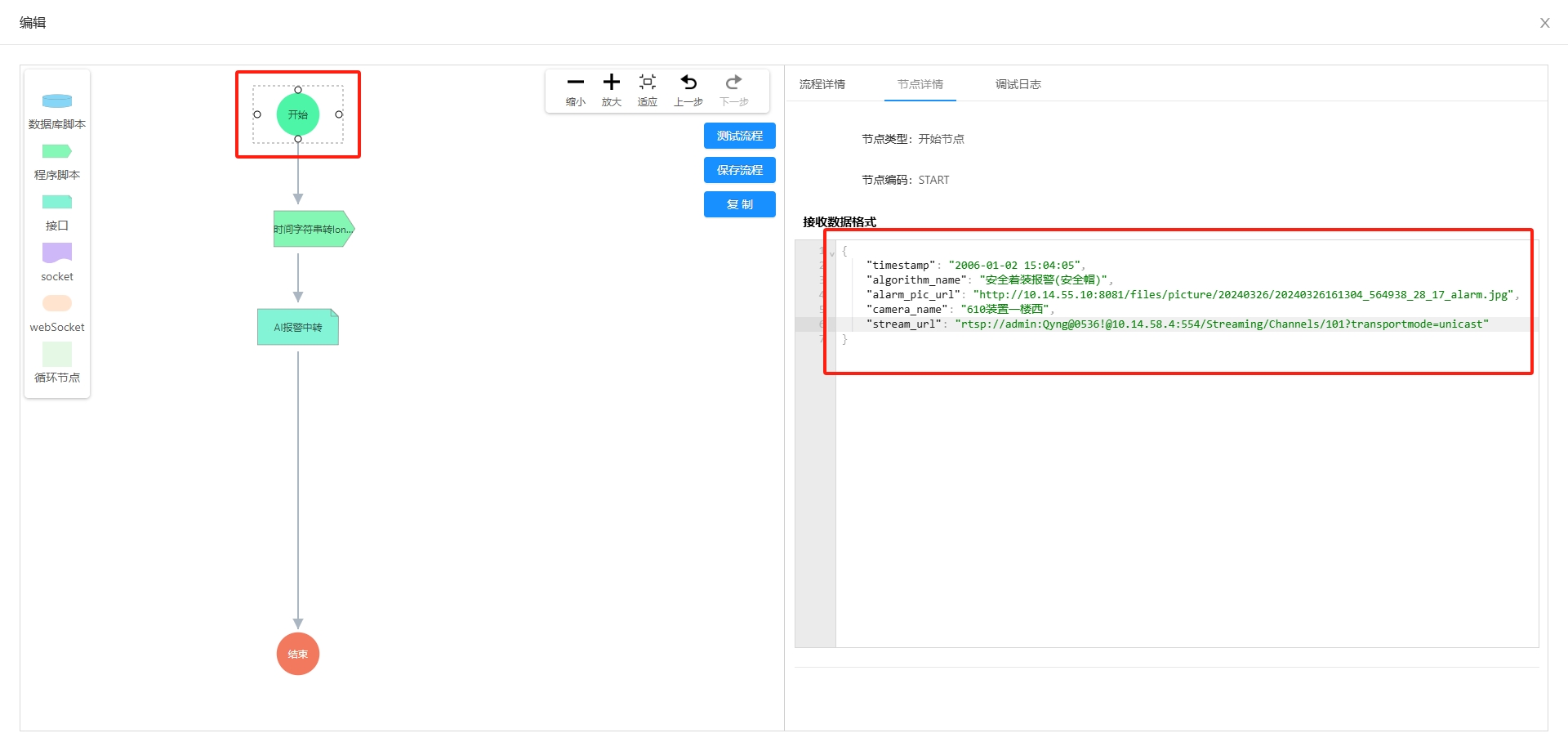Select the 程序脚本 node shape
Viewport: 1568px width, 751px height.
(57, 151)
